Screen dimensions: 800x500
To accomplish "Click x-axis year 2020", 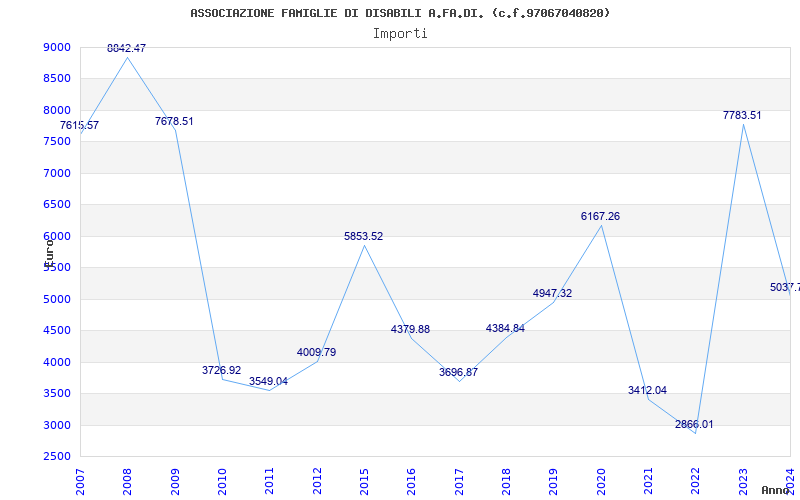I will 601,482.
